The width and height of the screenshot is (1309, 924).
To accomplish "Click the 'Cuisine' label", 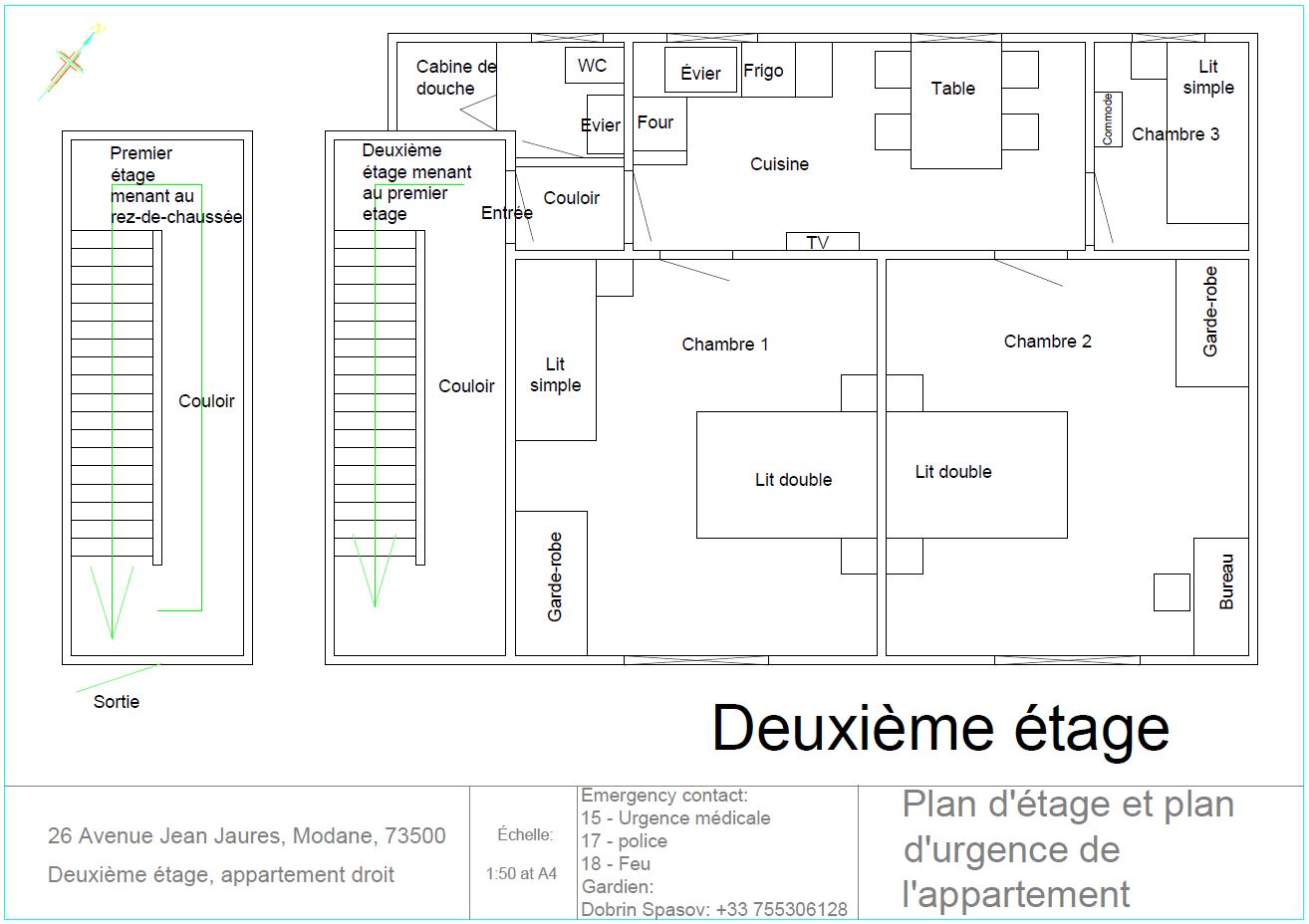I will [779, 164].
